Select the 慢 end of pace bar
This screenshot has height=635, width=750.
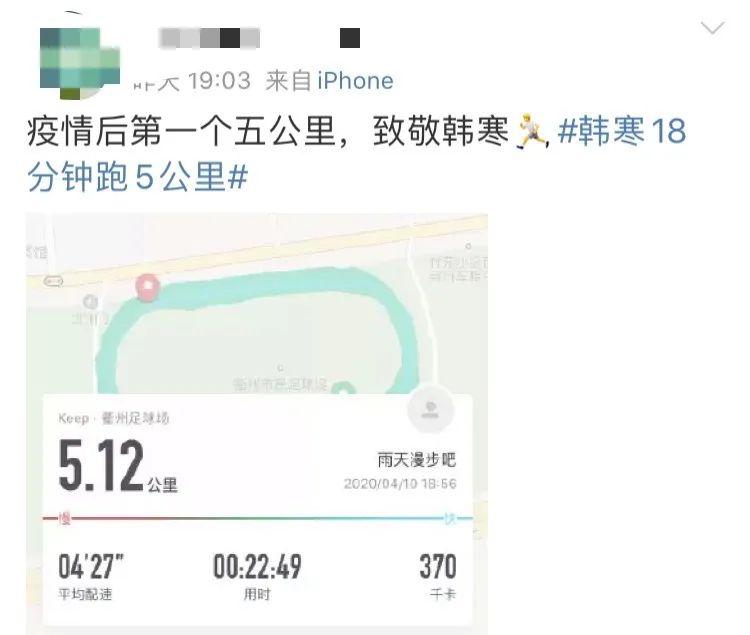64,518
